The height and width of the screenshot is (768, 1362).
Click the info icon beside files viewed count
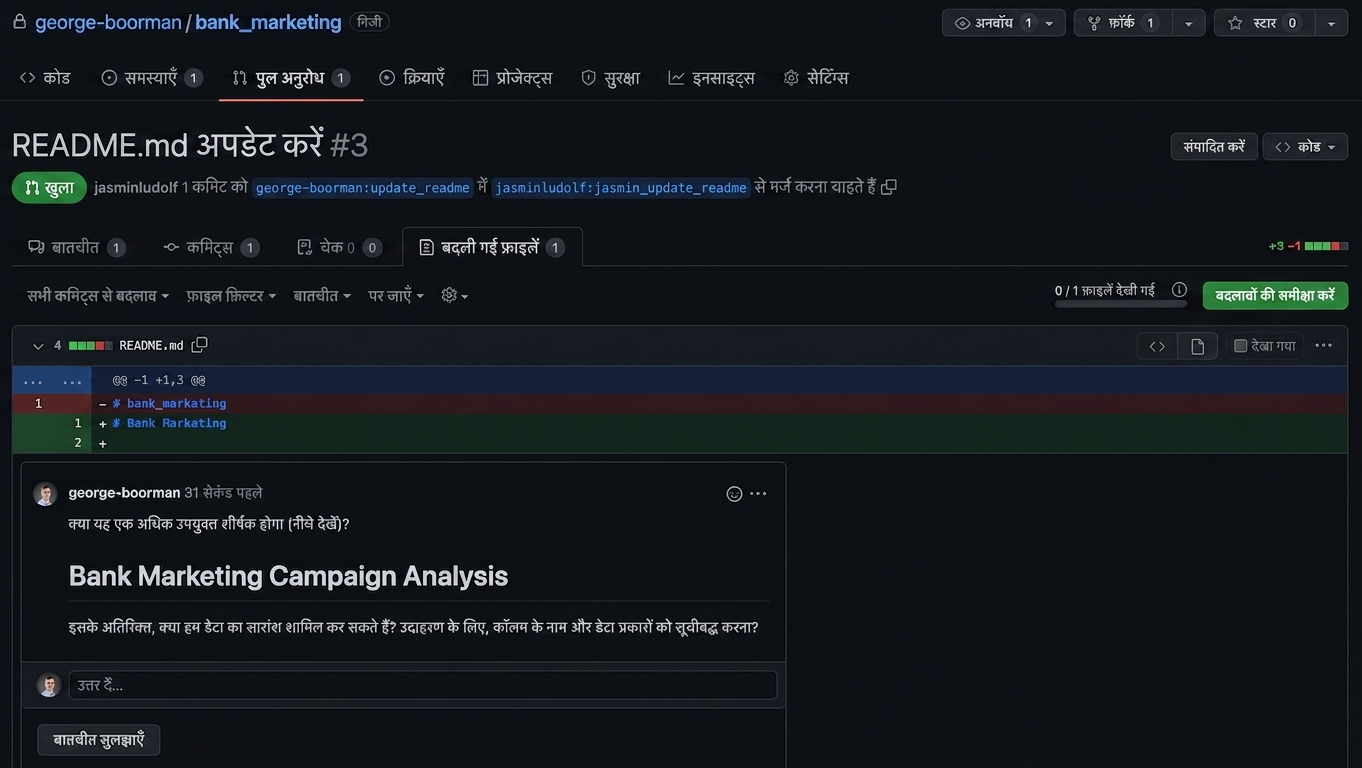tap(1179, 290)
